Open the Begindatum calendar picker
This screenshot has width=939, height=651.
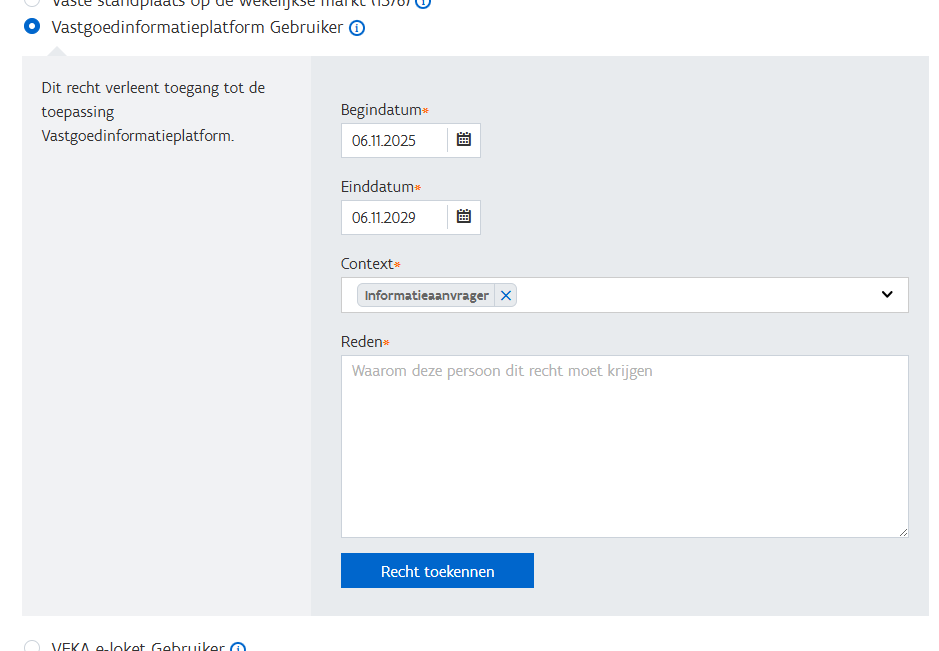(464, 140)
